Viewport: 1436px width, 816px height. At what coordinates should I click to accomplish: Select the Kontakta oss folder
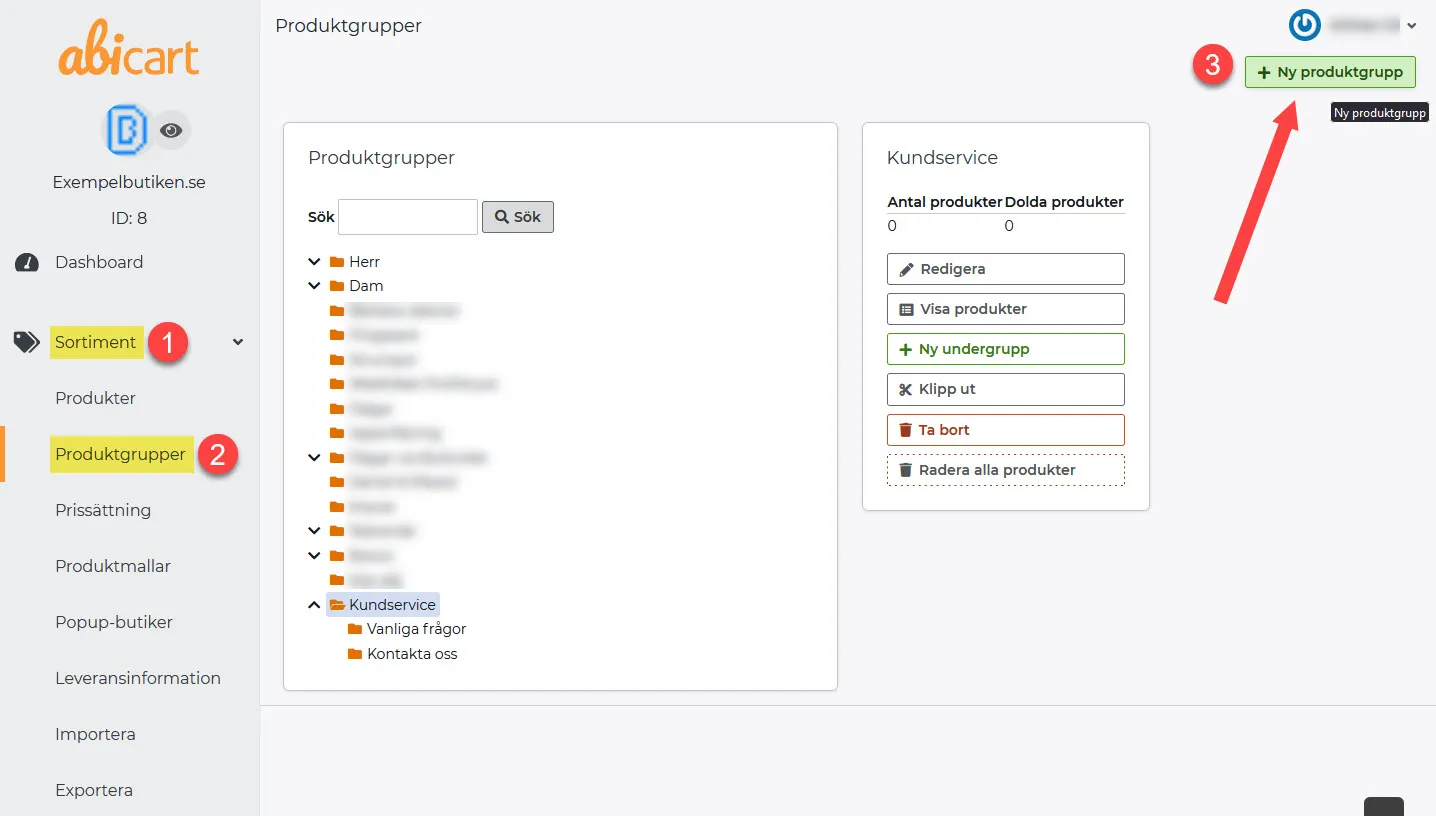tap(403, 654)
